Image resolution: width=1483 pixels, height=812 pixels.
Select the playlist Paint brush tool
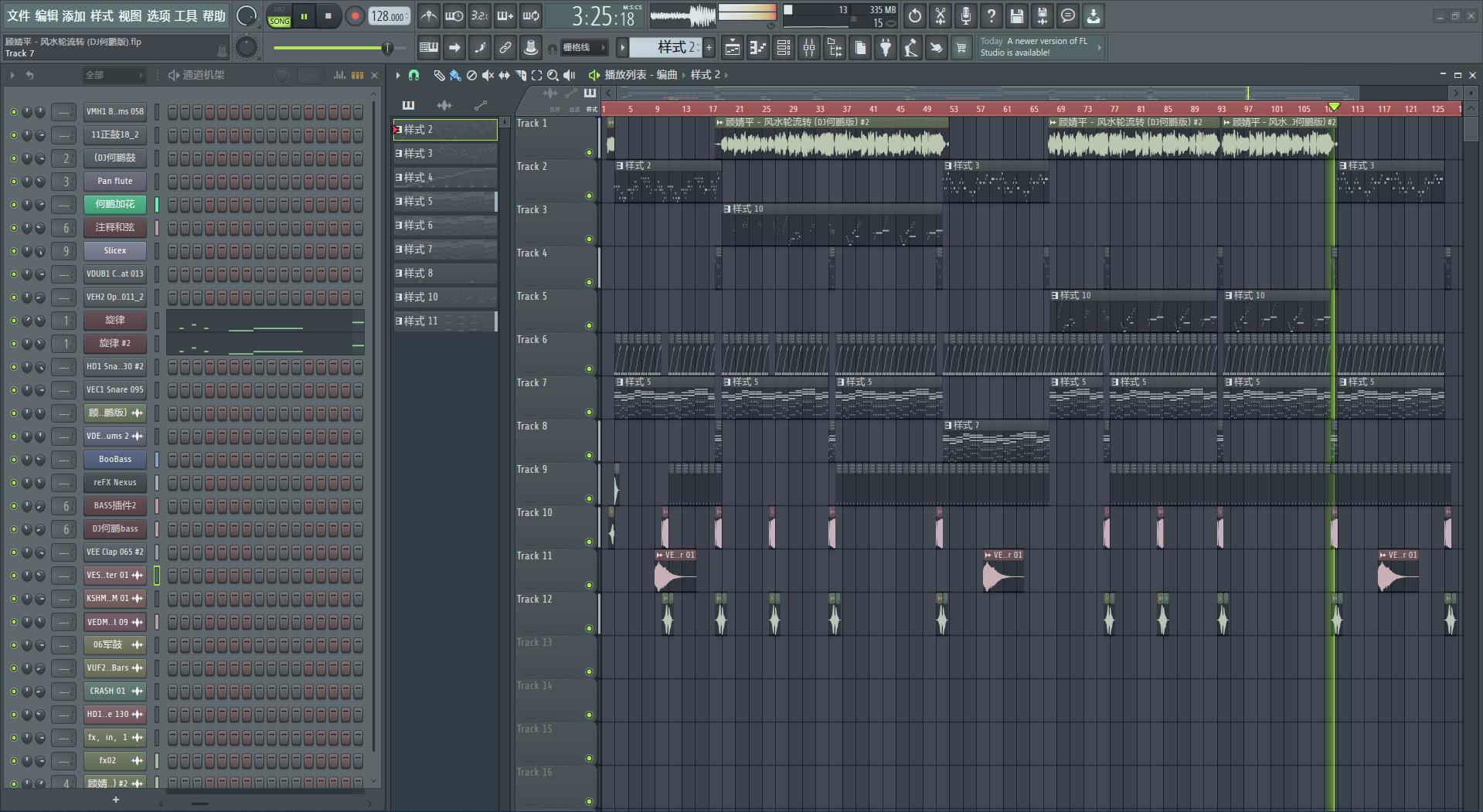tap(455, 75)
